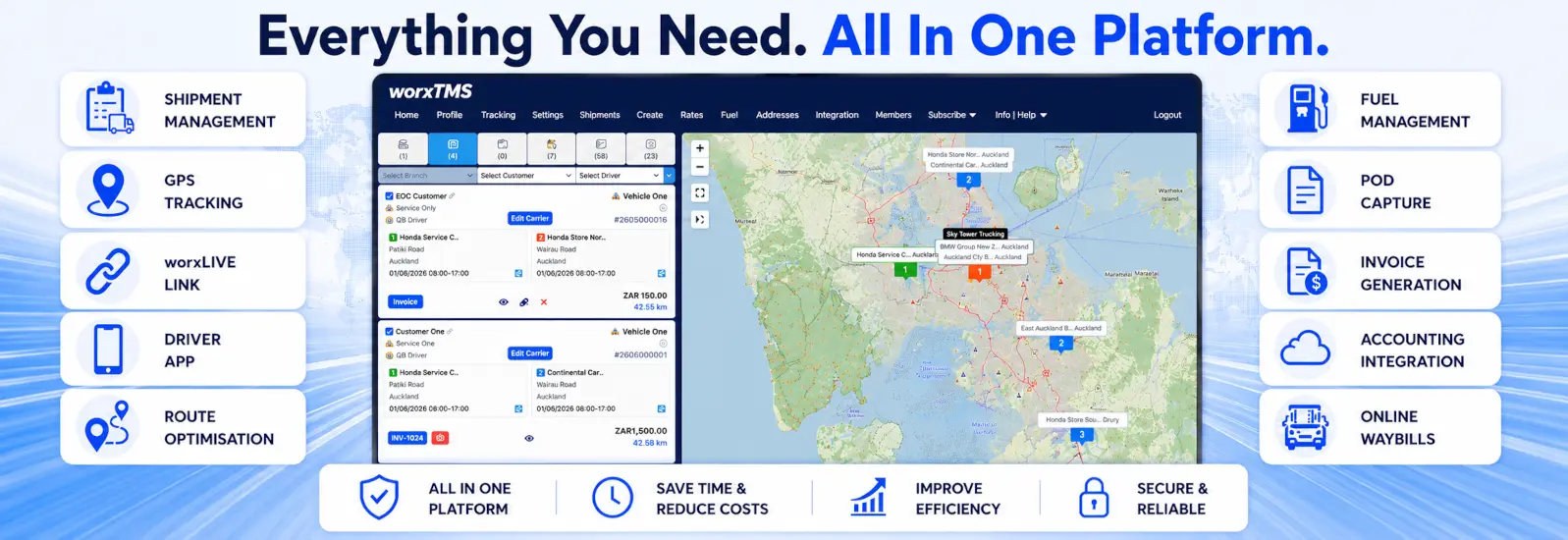
Task: Open the Tracking menu item
Action: click(498, 115)
